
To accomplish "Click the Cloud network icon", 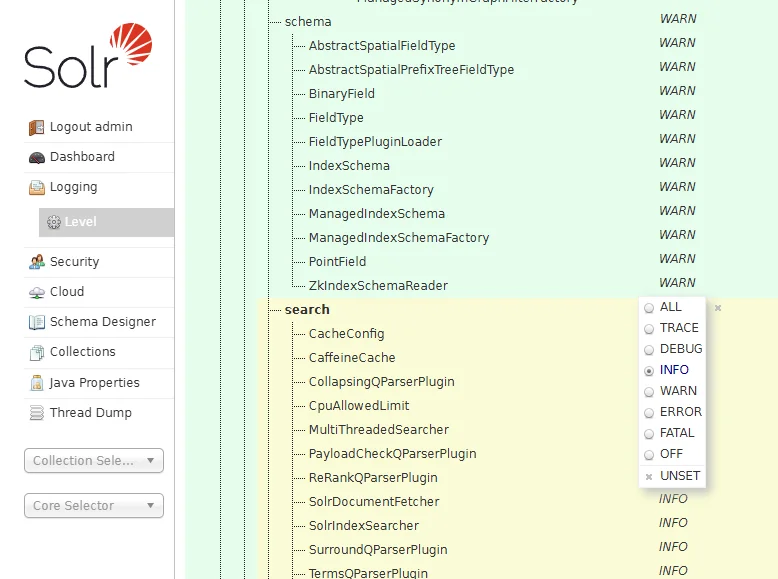I will pyautogui.click(x=37, y=292).
